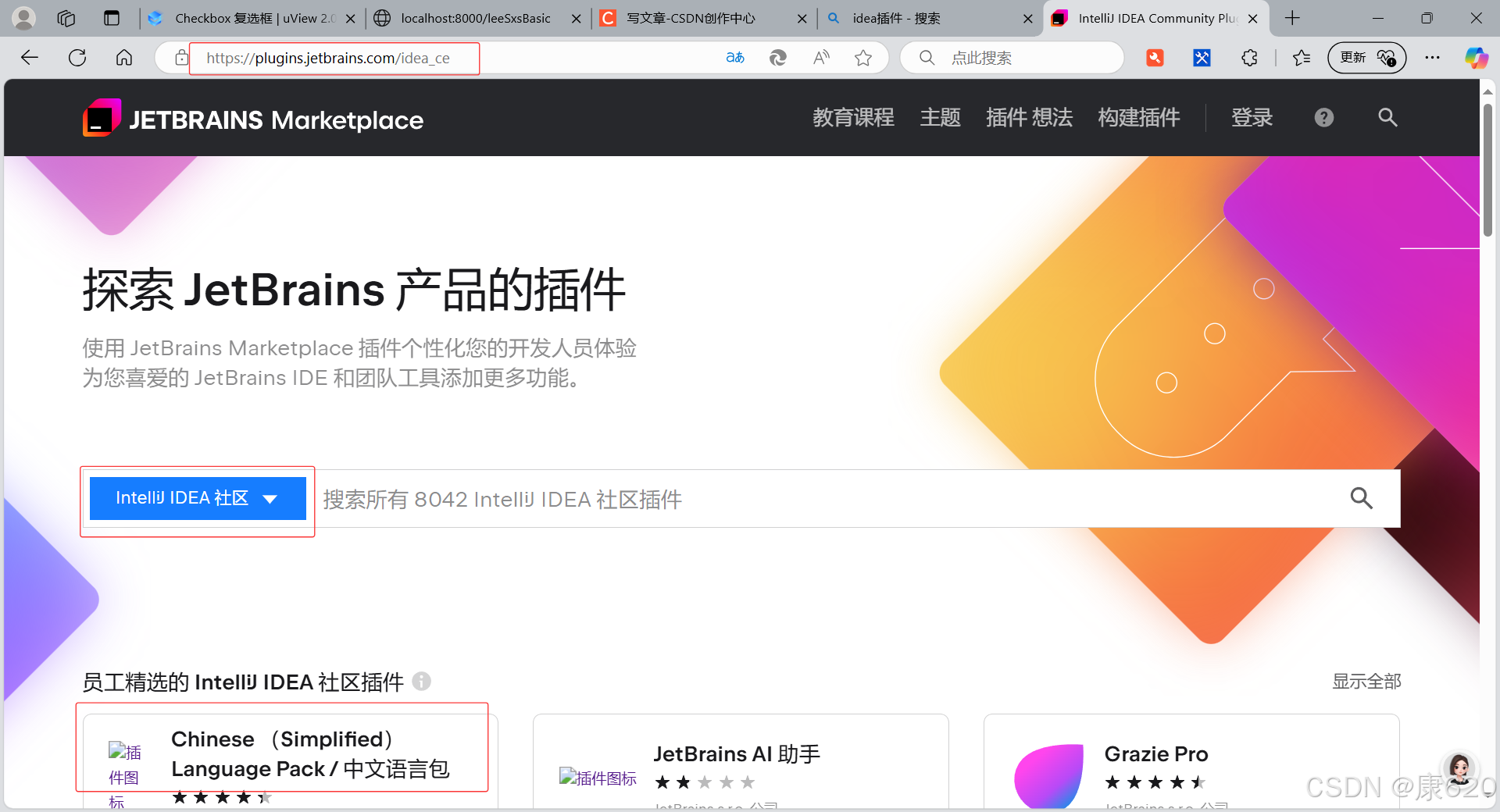Click the 更新 browser update button
This screenshot has height=812, width=1500.
coord(1366,58)
